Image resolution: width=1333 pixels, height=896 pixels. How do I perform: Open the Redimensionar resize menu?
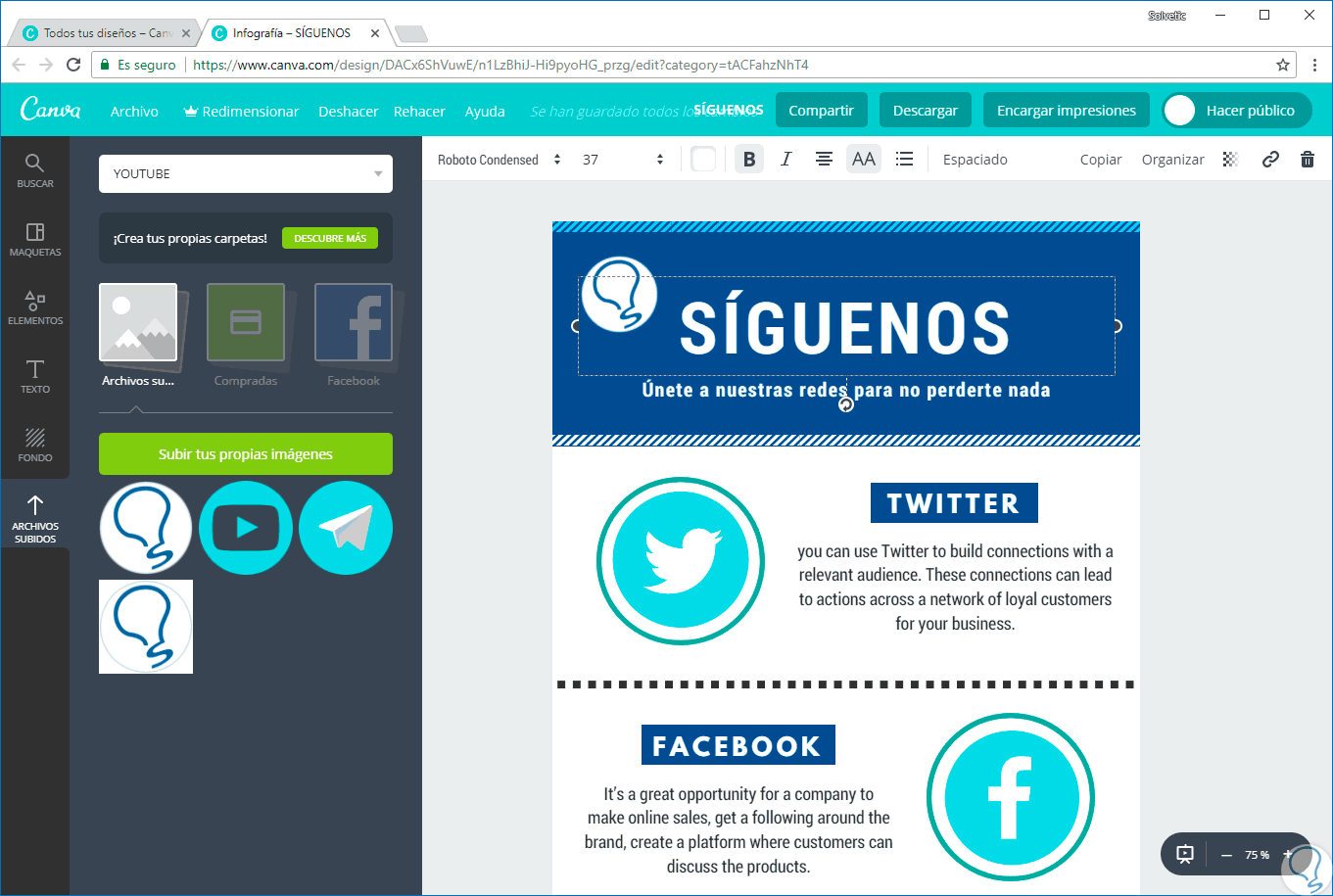[x=241, y=112]
